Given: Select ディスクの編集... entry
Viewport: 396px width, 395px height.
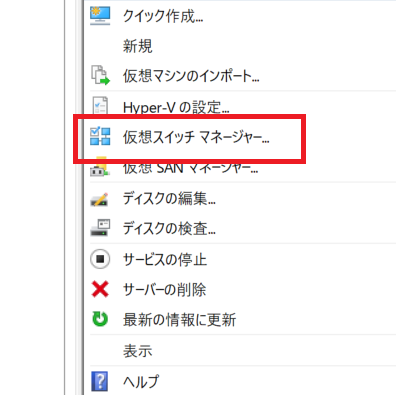Looking at the screenshot, I should [x=169, y=199].
